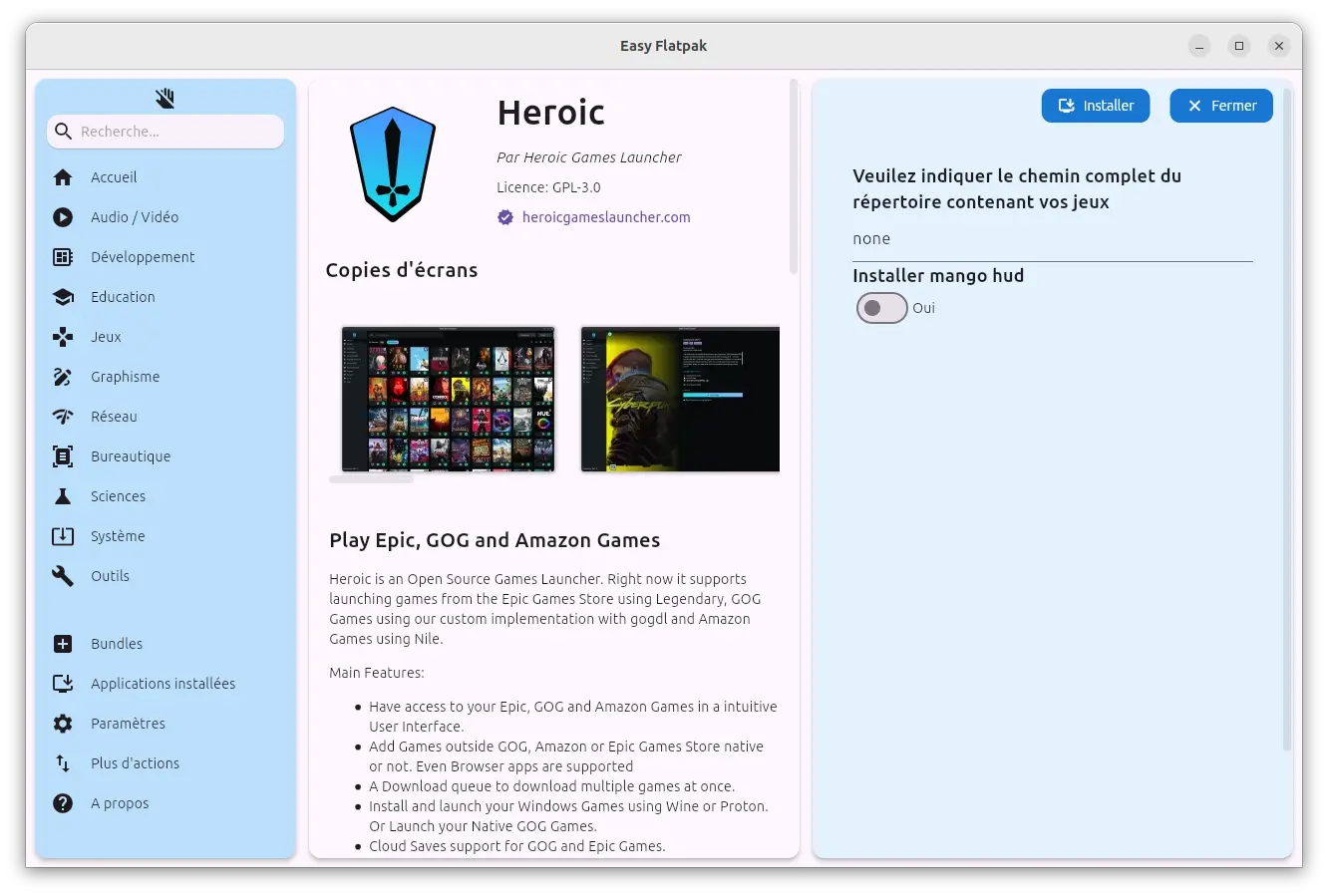This screenshot has width=1328, height=896.
Task: Open heroicgameslauncher.com link
Action: click(606, 217)
